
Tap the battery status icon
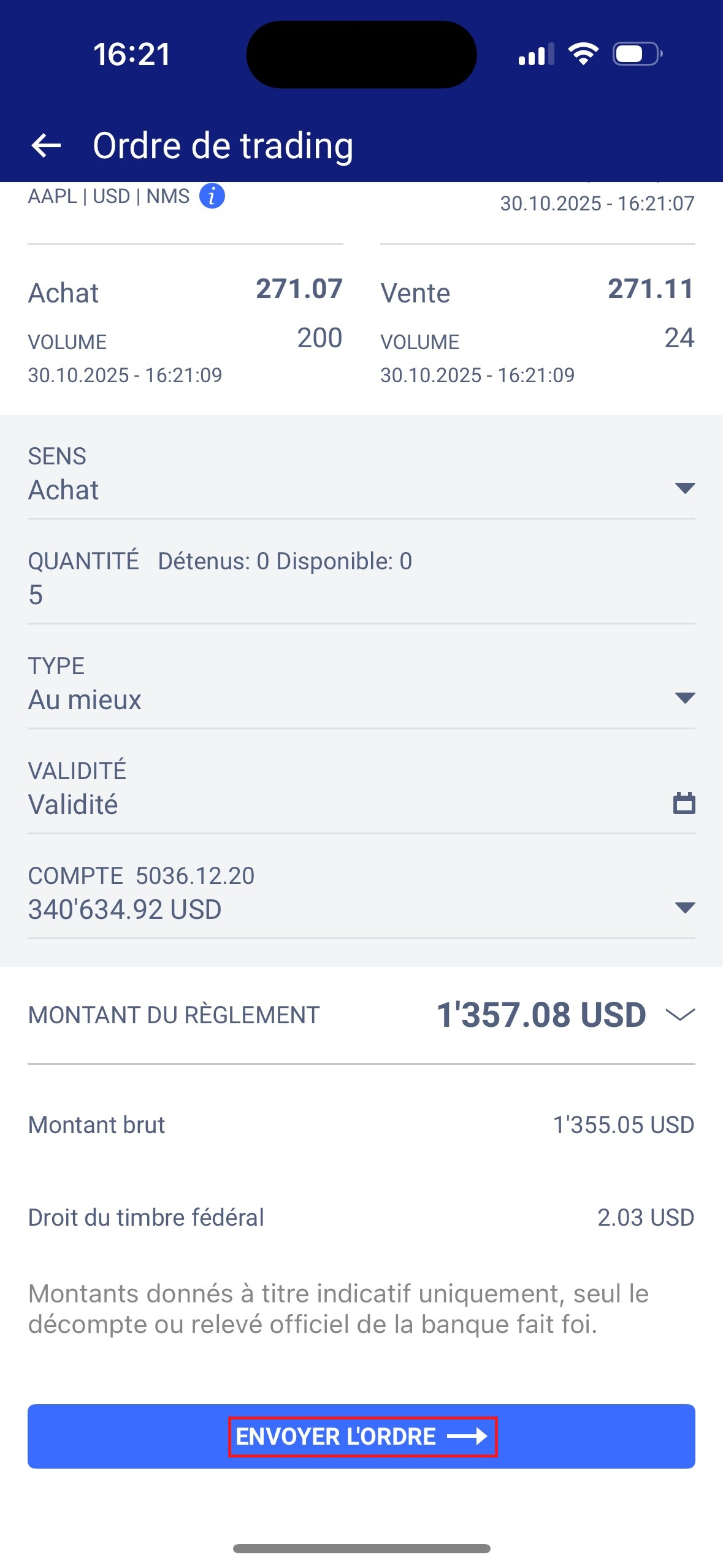click(x=637, y=54)
